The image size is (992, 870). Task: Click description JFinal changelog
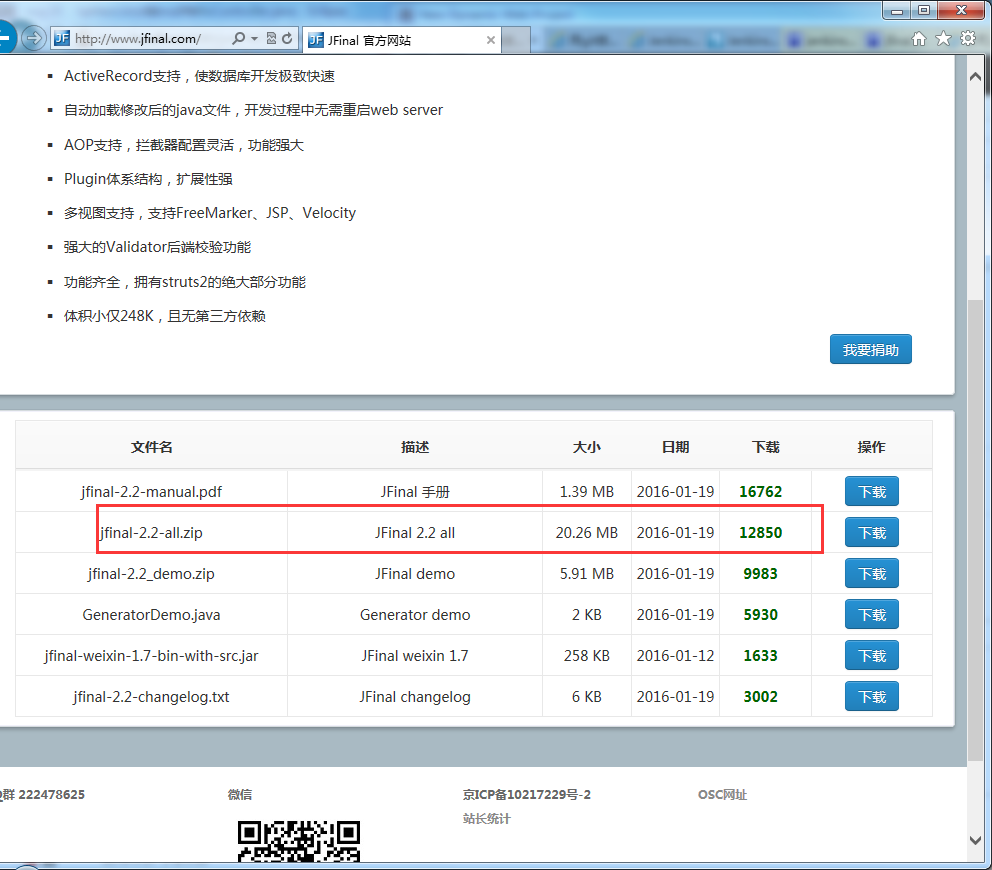pos(415,697)
